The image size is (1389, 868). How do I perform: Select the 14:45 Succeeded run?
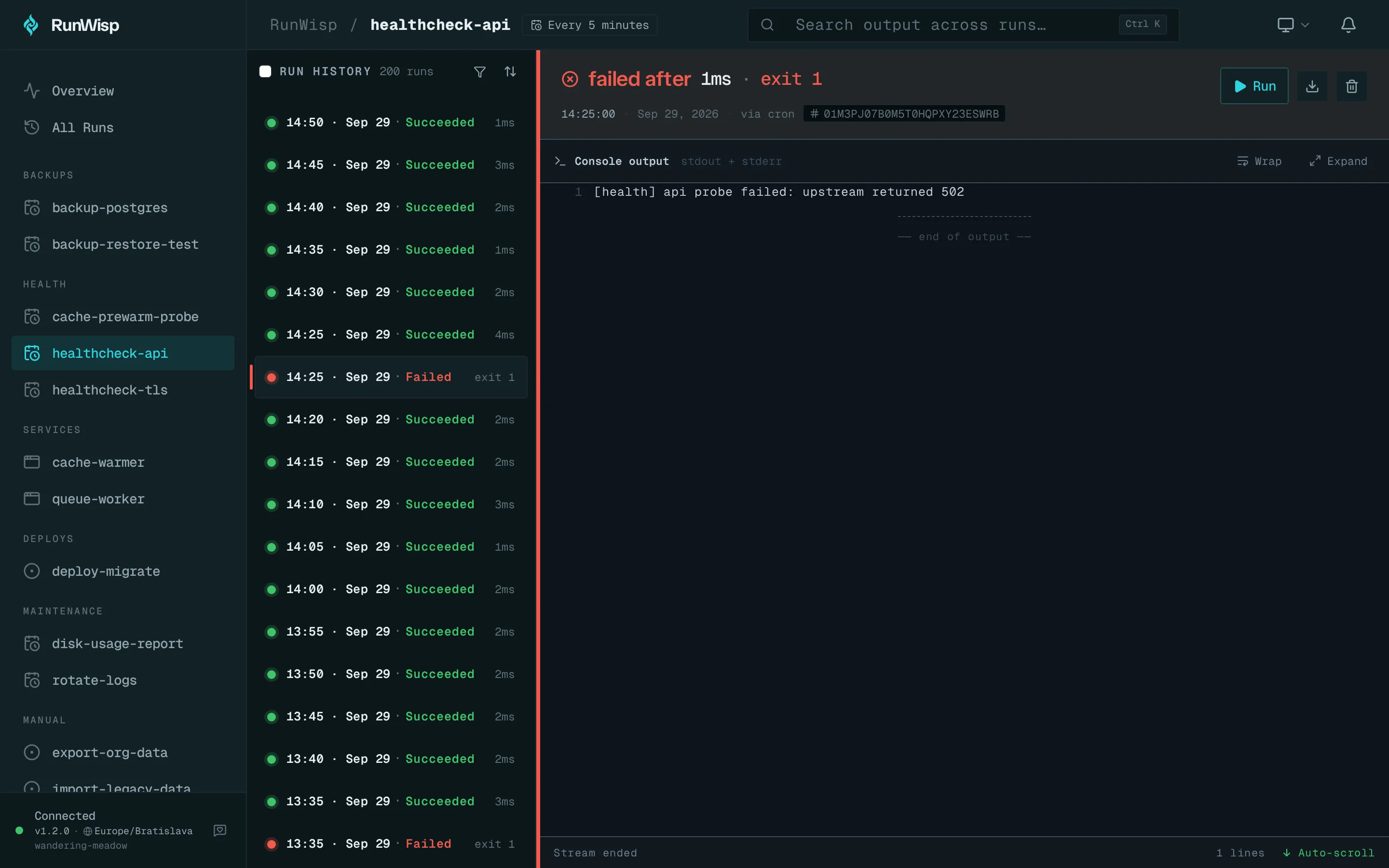click(391, 165)
